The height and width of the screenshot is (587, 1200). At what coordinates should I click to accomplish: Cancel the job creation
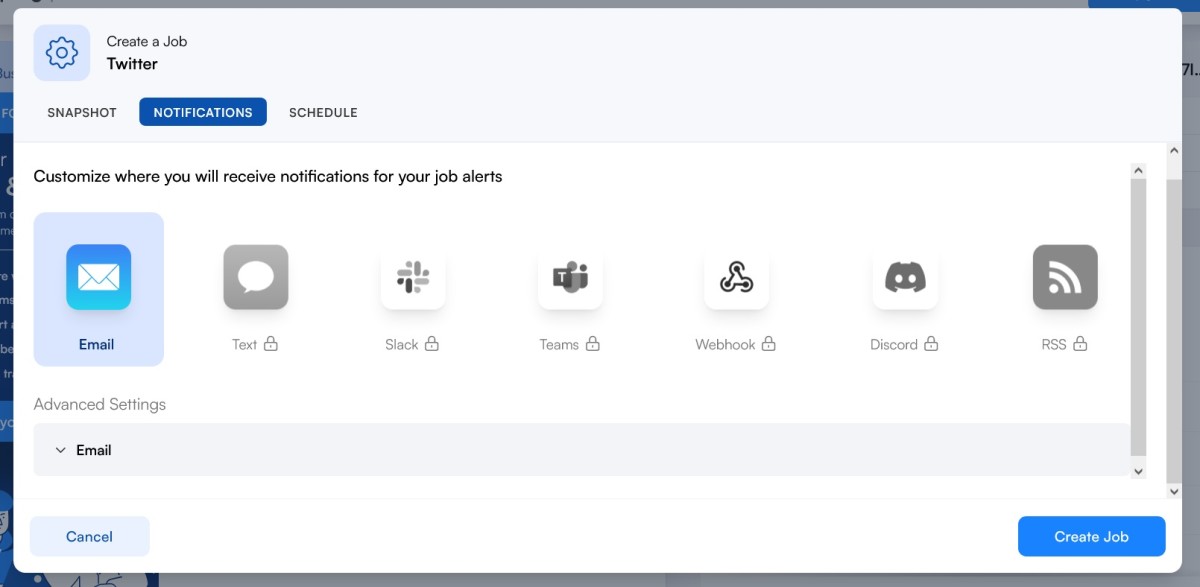pyautogui.click(x=89, y=536)
